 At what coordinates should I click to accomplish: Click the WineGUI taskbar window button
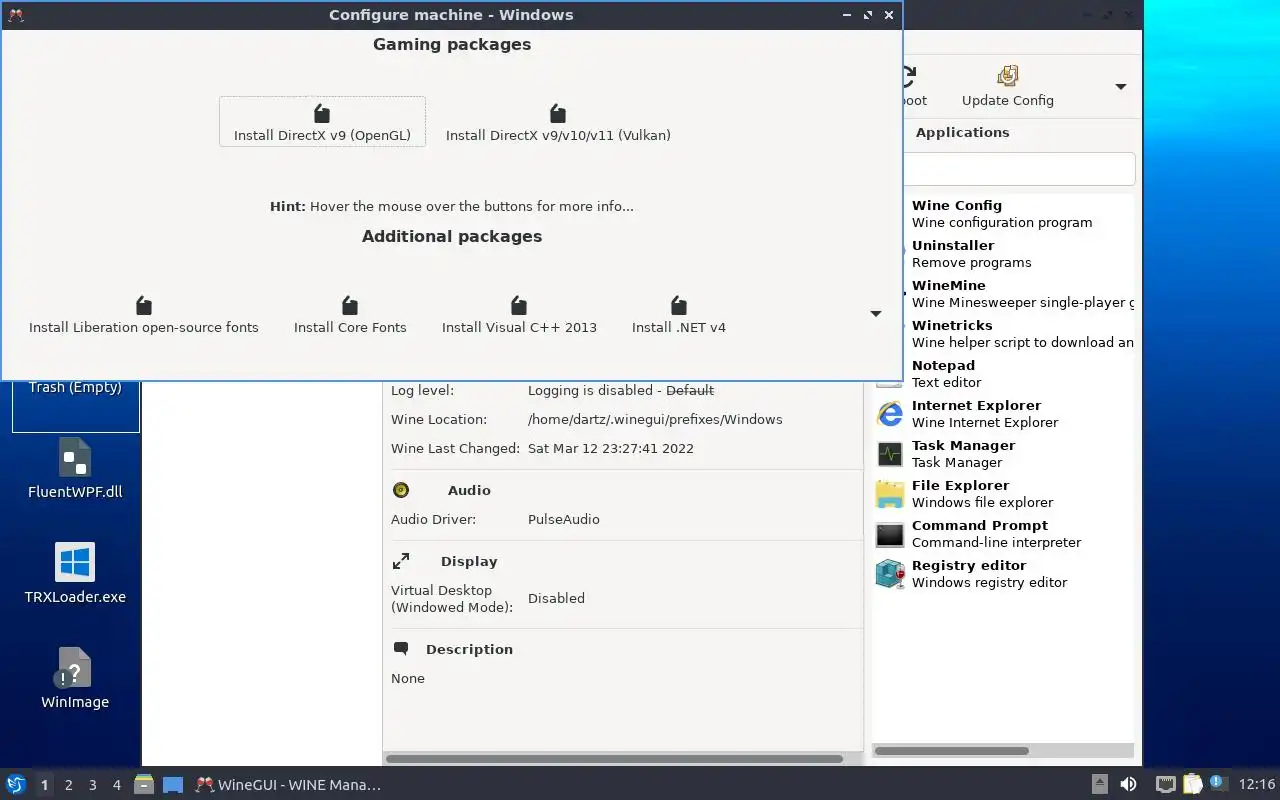point(289,785)
